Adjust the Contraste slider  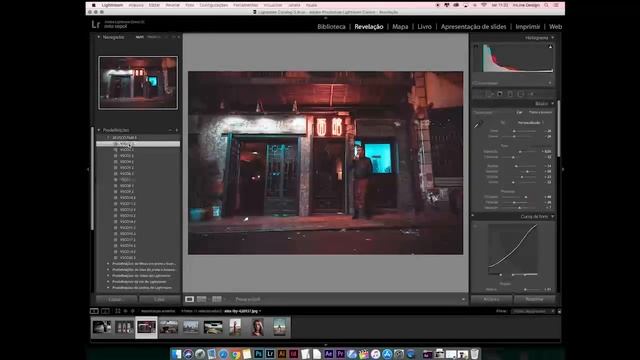(x=513, y=157)
